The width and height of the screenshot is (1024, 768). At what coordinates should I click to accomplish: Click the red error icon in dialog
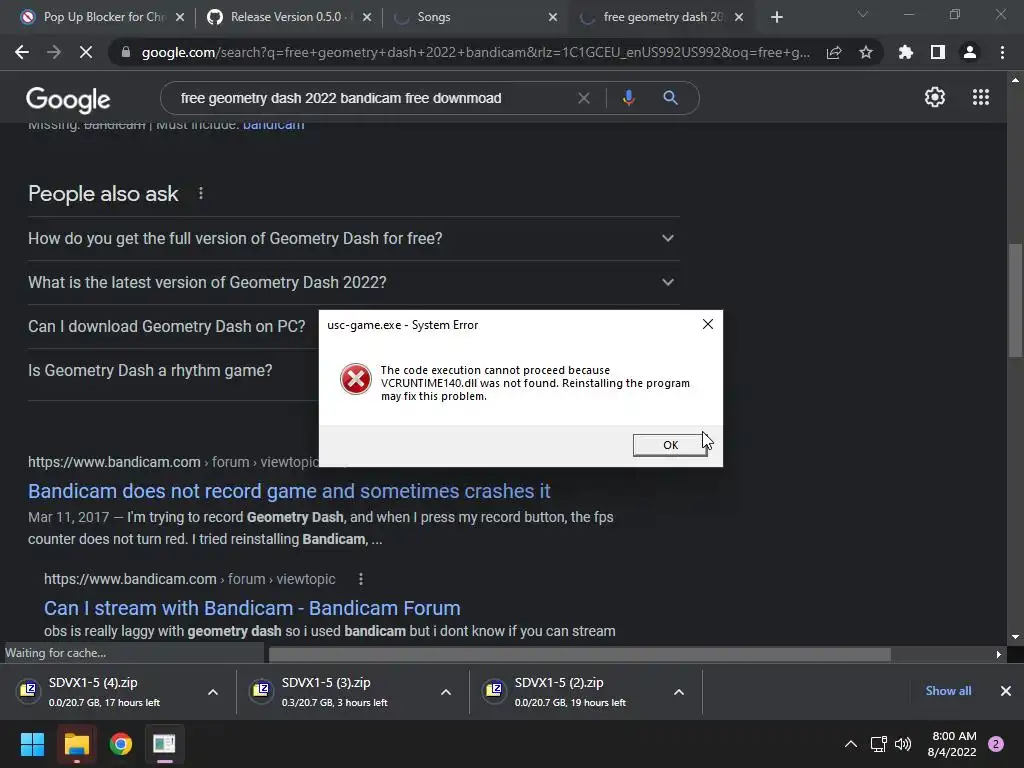[x=356, y=379]
